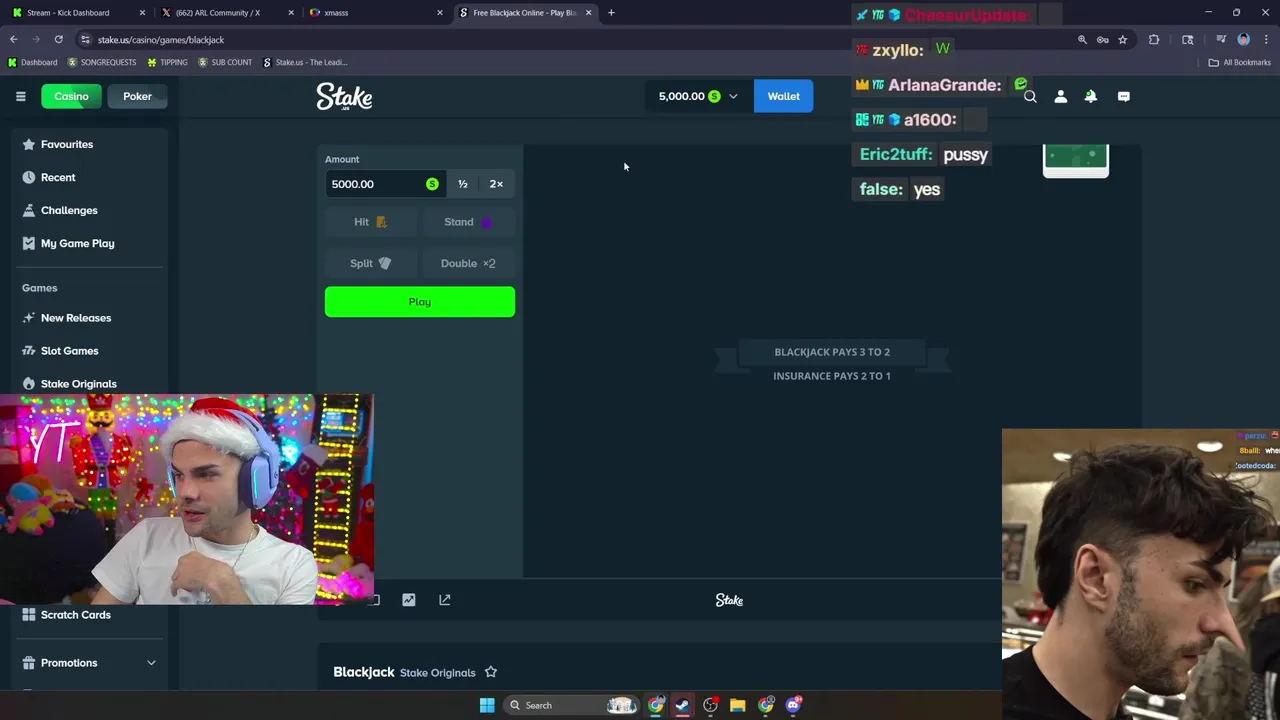Open Steam from the taskbar
Viewport: 1280px width, 720px height.
pos(682,705)
